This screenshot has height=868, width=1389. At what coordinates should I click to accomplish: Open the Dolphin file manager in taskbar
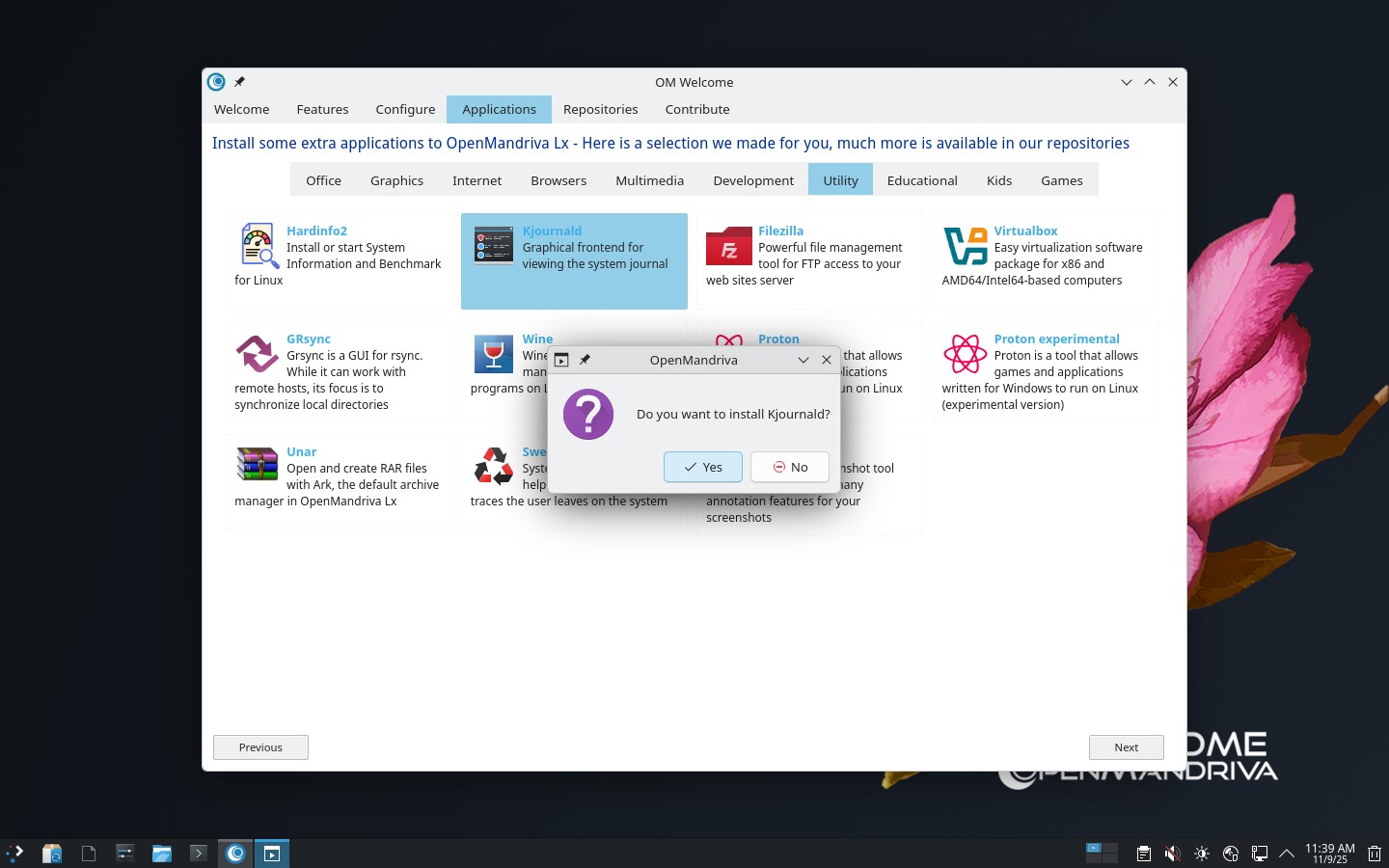pos(161,854)
